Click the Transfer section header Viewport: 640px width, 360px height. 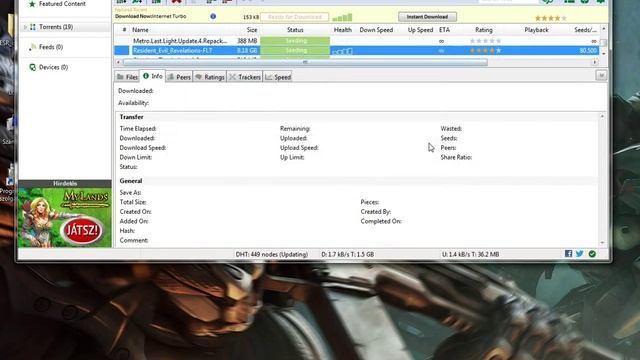pos(131,117)
